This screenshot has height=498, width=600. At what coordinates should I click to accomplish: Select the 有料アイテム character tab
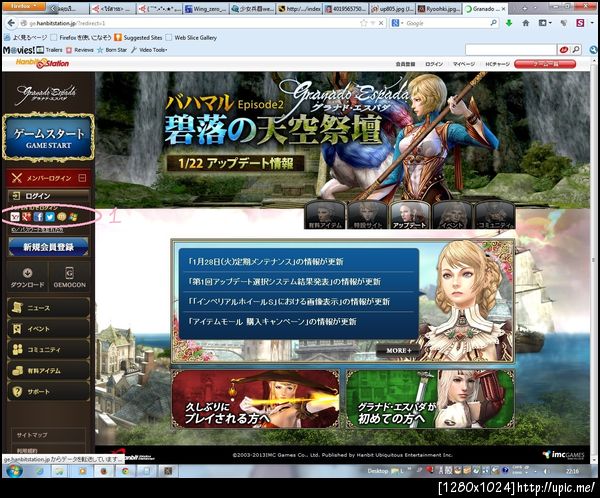325,215
